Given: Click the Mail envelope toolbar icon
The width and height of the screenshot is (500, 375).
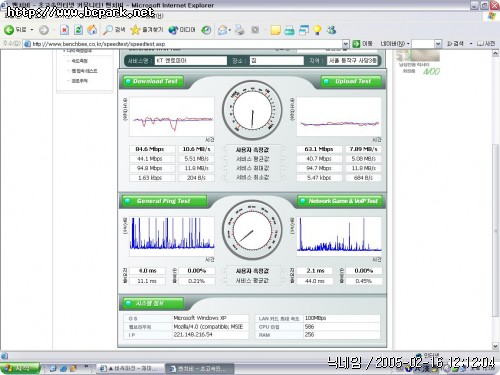Looking at the screenshot, I should 222,30.
